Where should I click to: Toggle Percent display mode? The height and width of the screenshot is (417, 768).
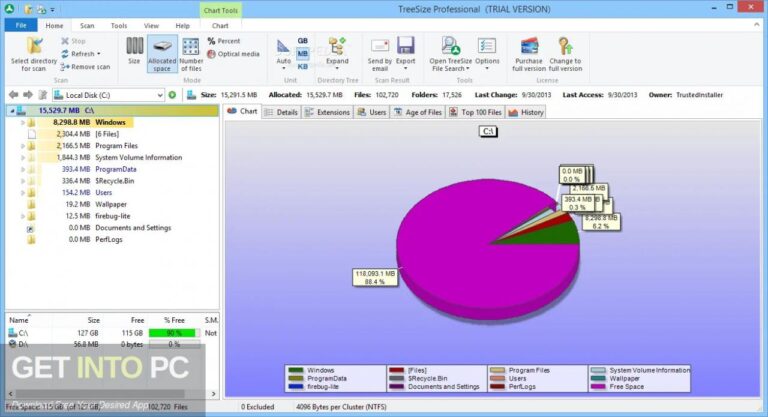tap(223, 41)
